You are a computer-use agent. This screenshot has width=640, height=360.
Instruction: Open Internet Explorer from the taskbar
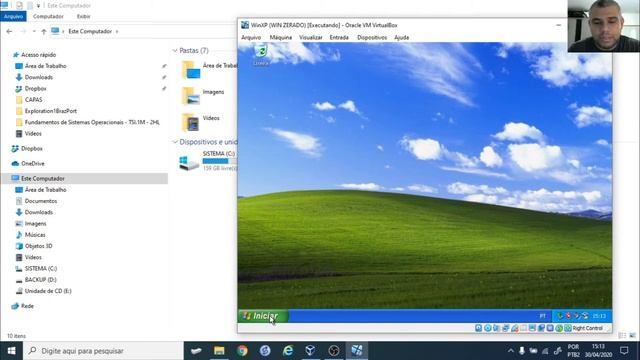[x=288, y=351]
